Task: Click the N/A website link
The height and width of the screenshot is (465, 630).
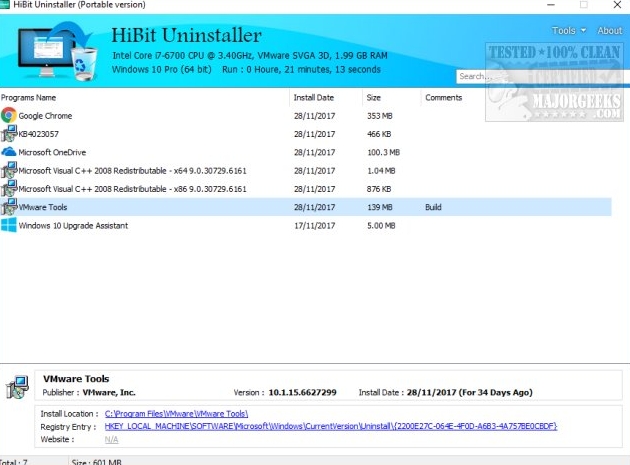Action: (111, 439)
